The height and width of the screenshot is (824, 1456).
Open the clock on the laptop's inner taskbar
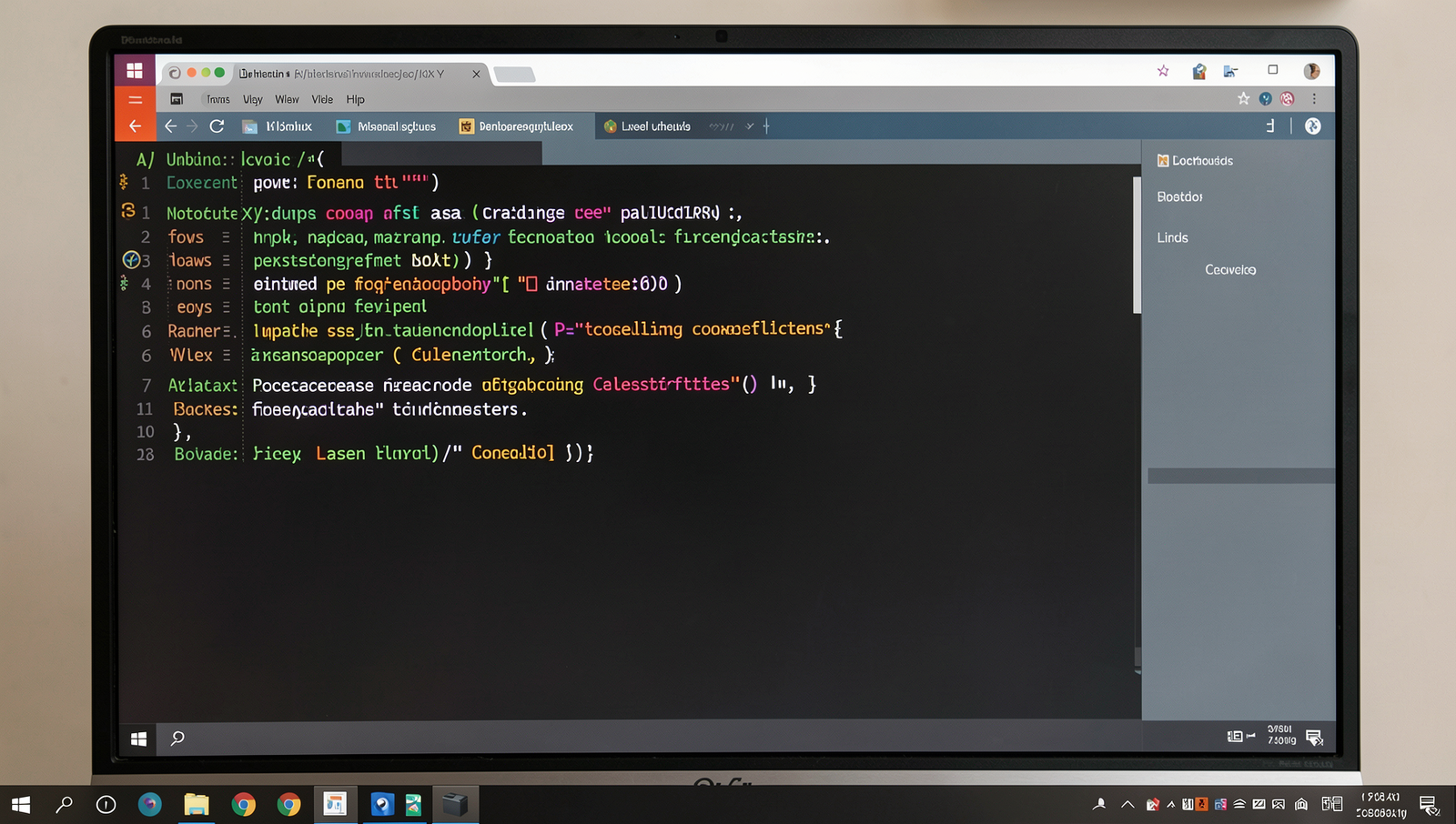[x=1281, y=735]
